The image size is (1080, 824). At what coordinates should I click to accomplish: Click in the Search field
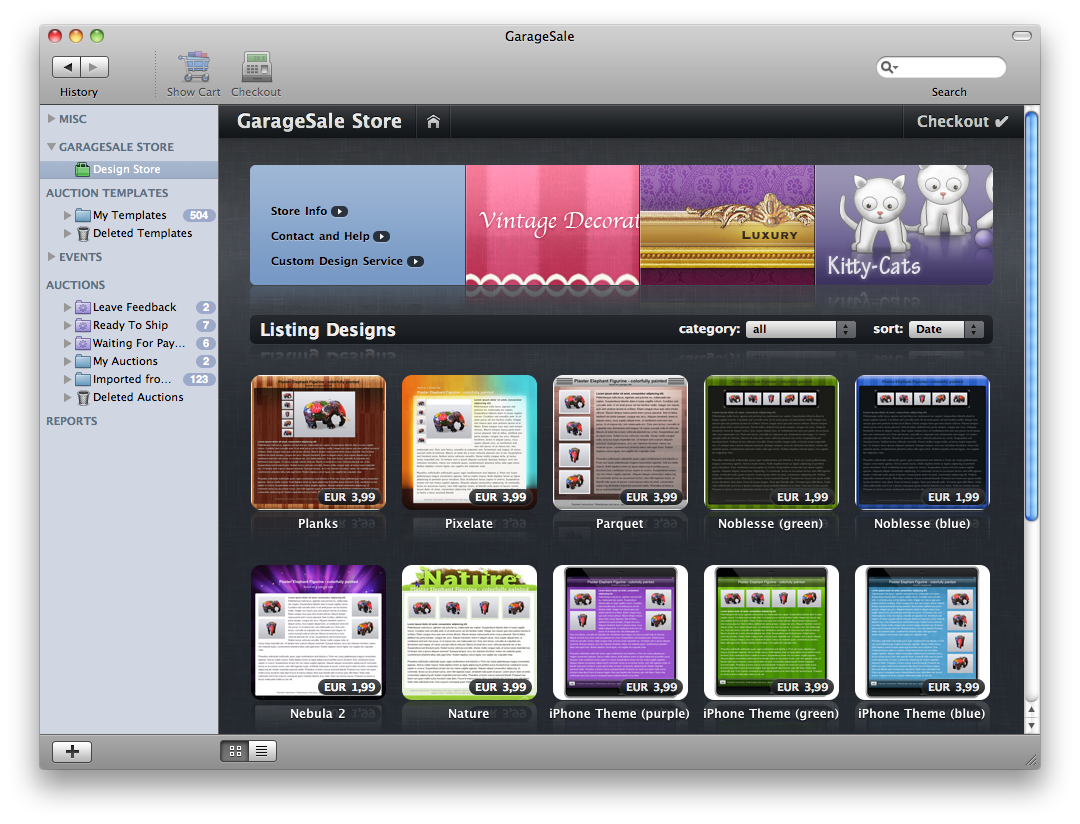coord(942,67)
